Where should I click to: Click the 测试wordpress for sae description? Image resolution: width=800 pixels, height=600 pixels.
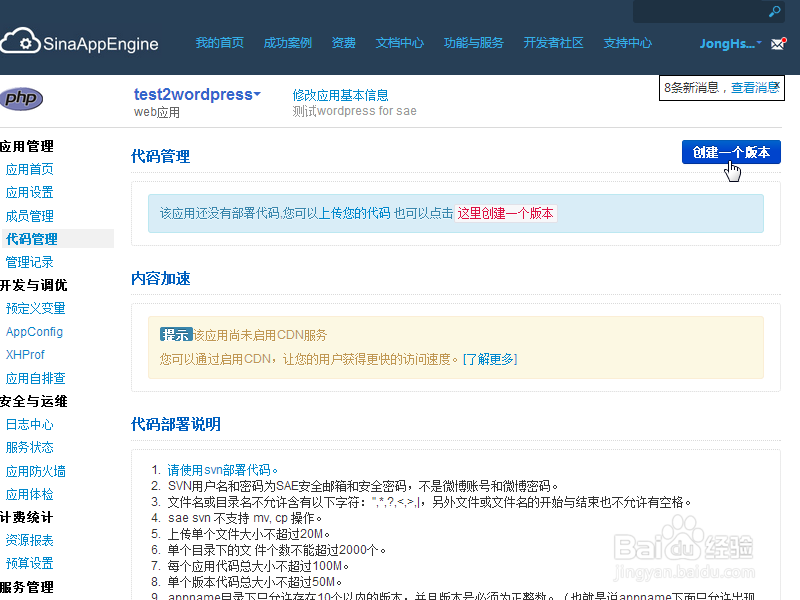pos(355,111)
